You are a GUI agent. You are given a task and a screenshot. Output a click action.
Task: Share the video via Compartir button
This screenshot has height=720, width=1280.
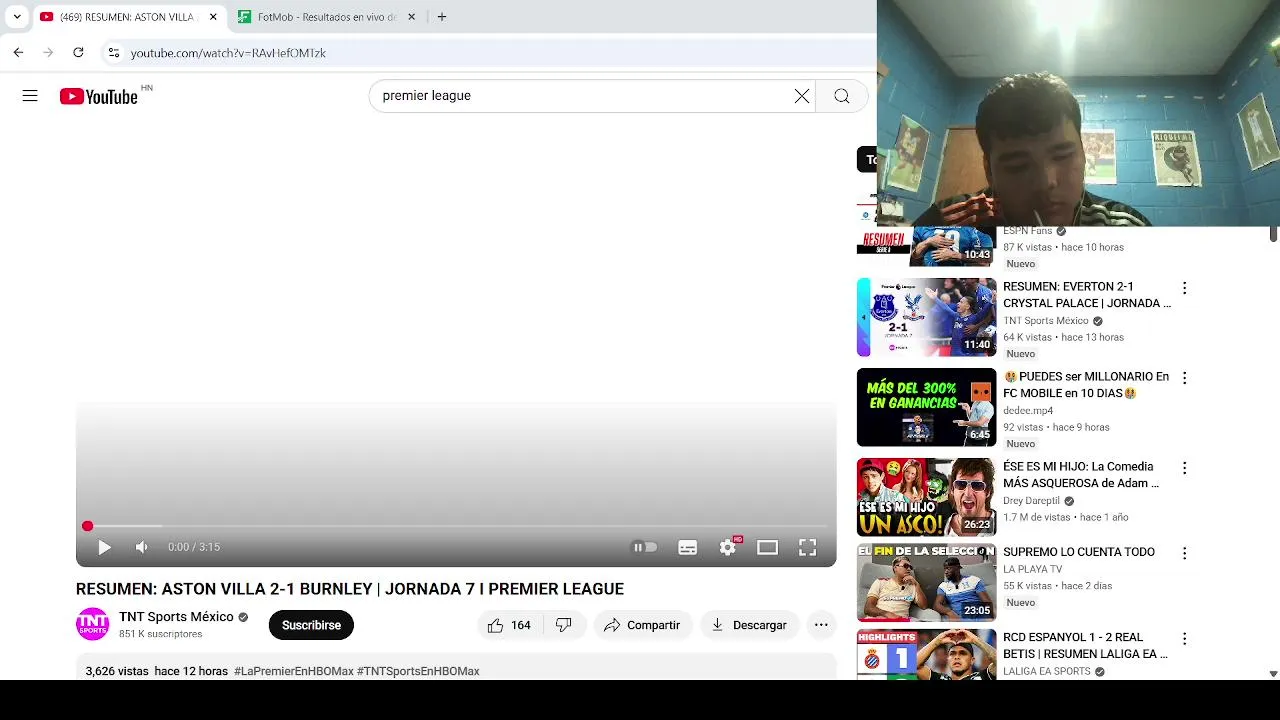(642, 625)
